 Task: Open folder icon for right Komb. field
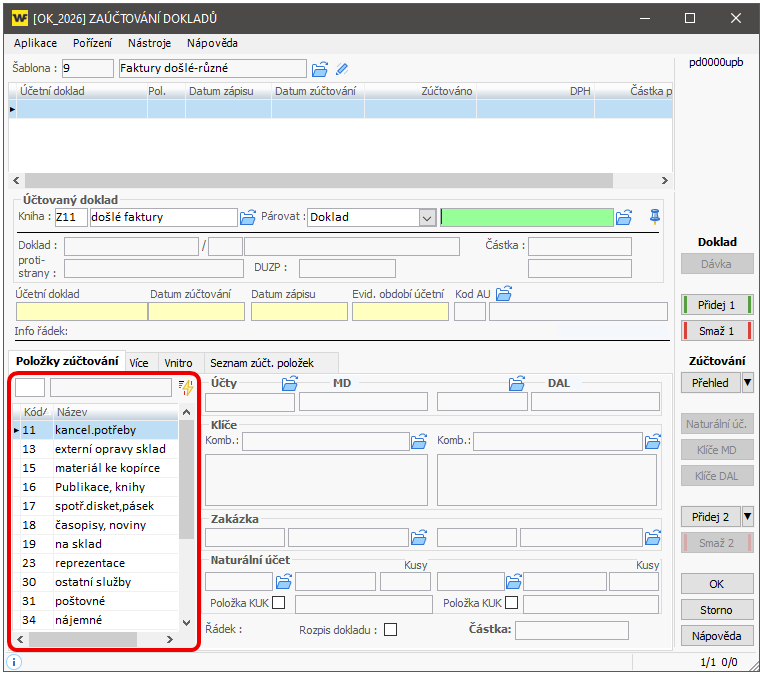pyautogui.click(x=653, y=441)
